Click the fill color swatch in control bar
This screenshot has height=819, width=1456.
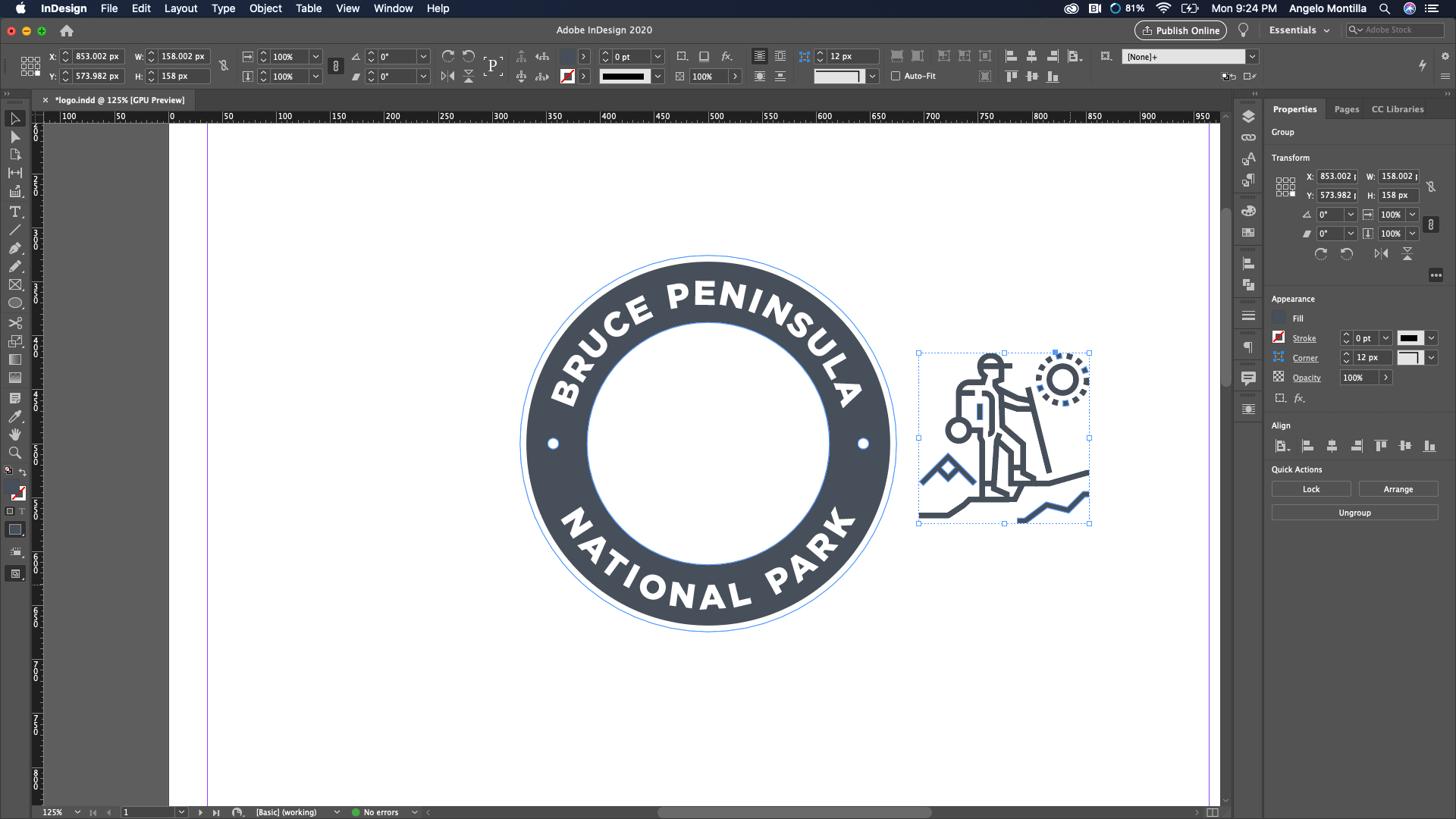pyautogui.click(x=567, y=57)
